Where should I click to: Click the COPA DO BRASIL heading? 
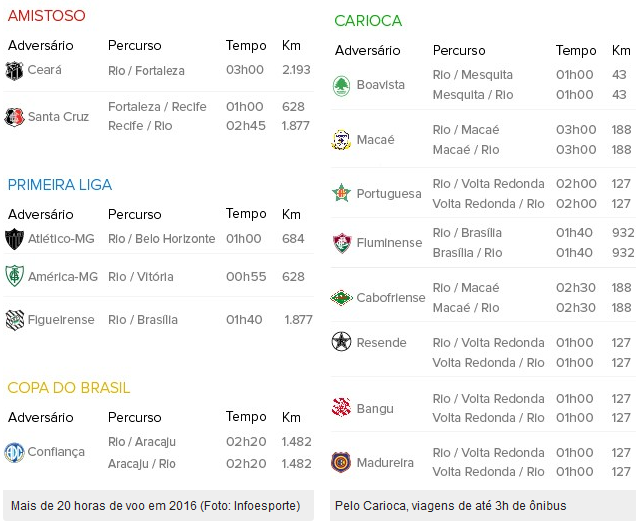click(x=69, y=388)
